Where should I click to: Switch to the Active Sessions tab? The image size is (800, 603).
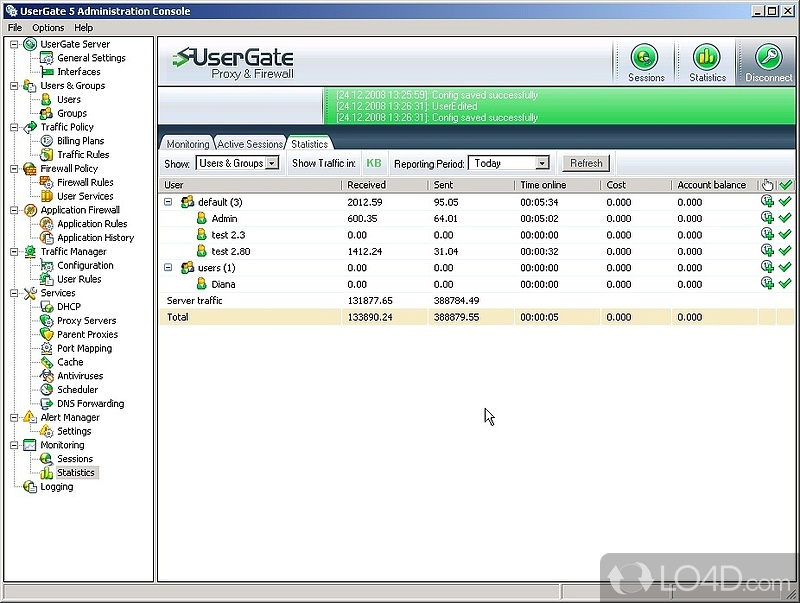[250, 144]
